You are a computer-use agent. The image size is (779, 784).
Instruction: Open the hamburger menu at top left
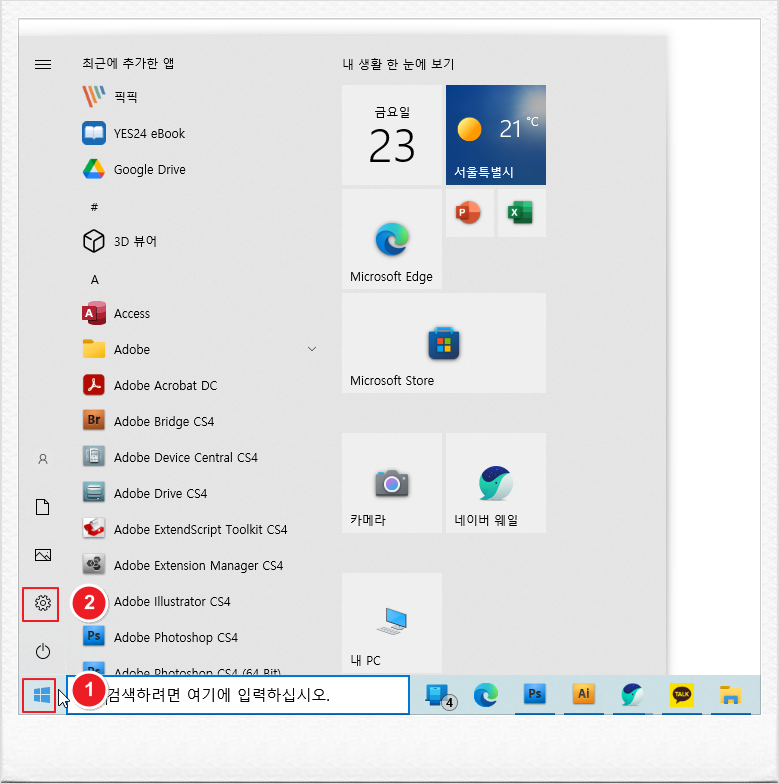[x=43, y=64]
